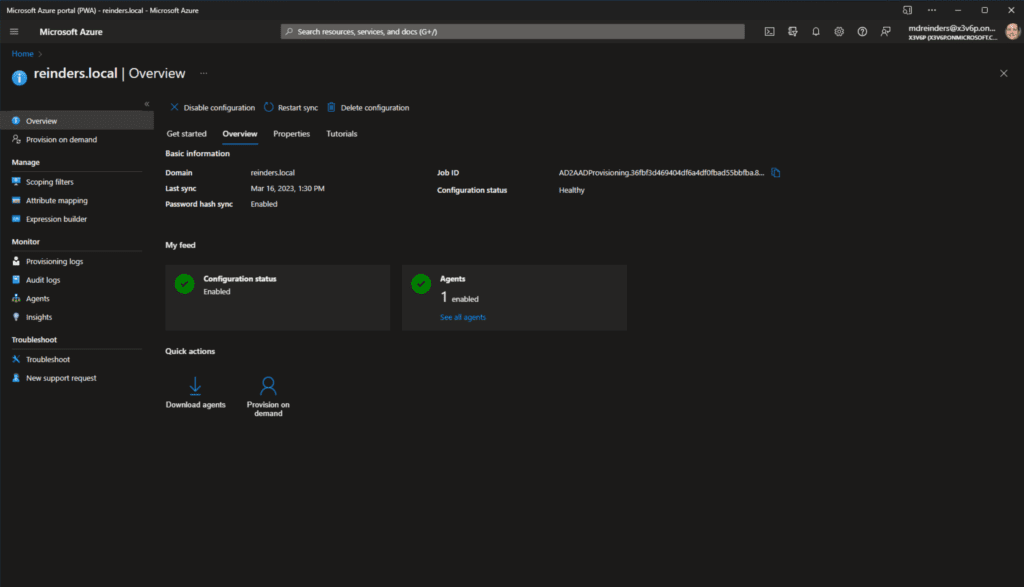Screen dimensions: 1024x587
Task: Click Delete configuration
Action: click(x=368, y=108)
